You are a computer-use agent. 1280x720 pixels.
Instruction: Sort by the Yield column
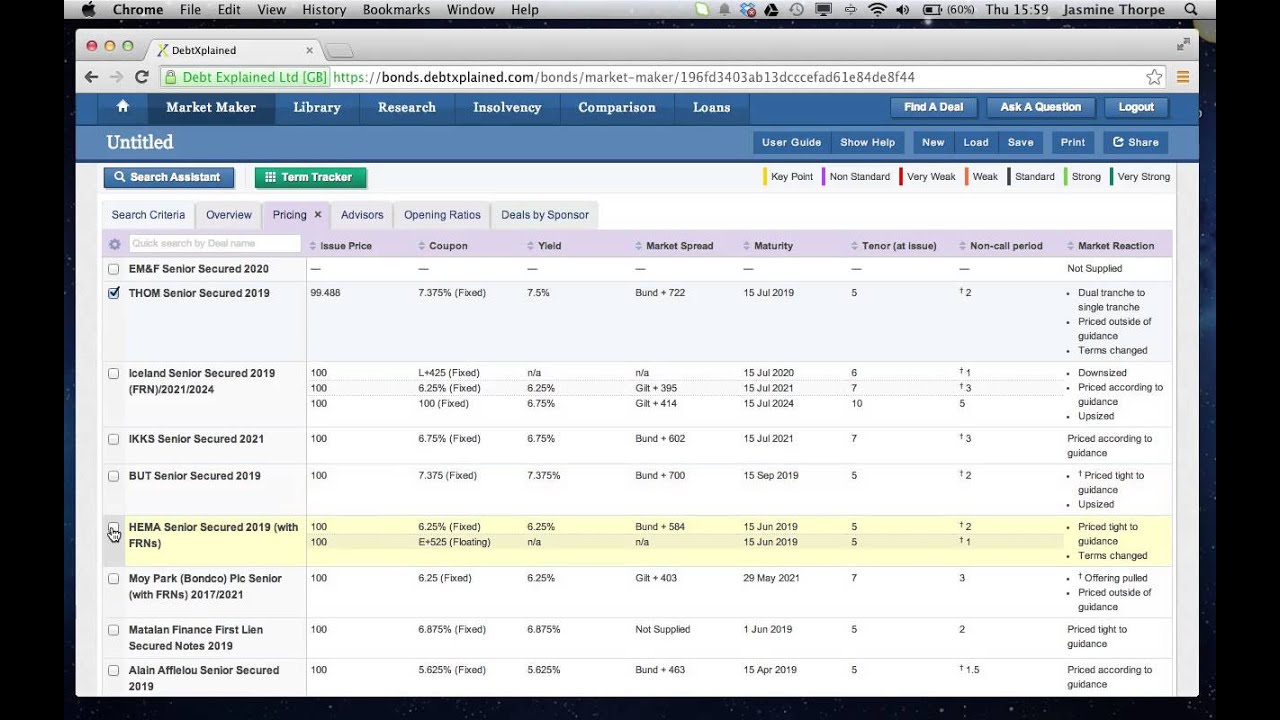(544, 245)
